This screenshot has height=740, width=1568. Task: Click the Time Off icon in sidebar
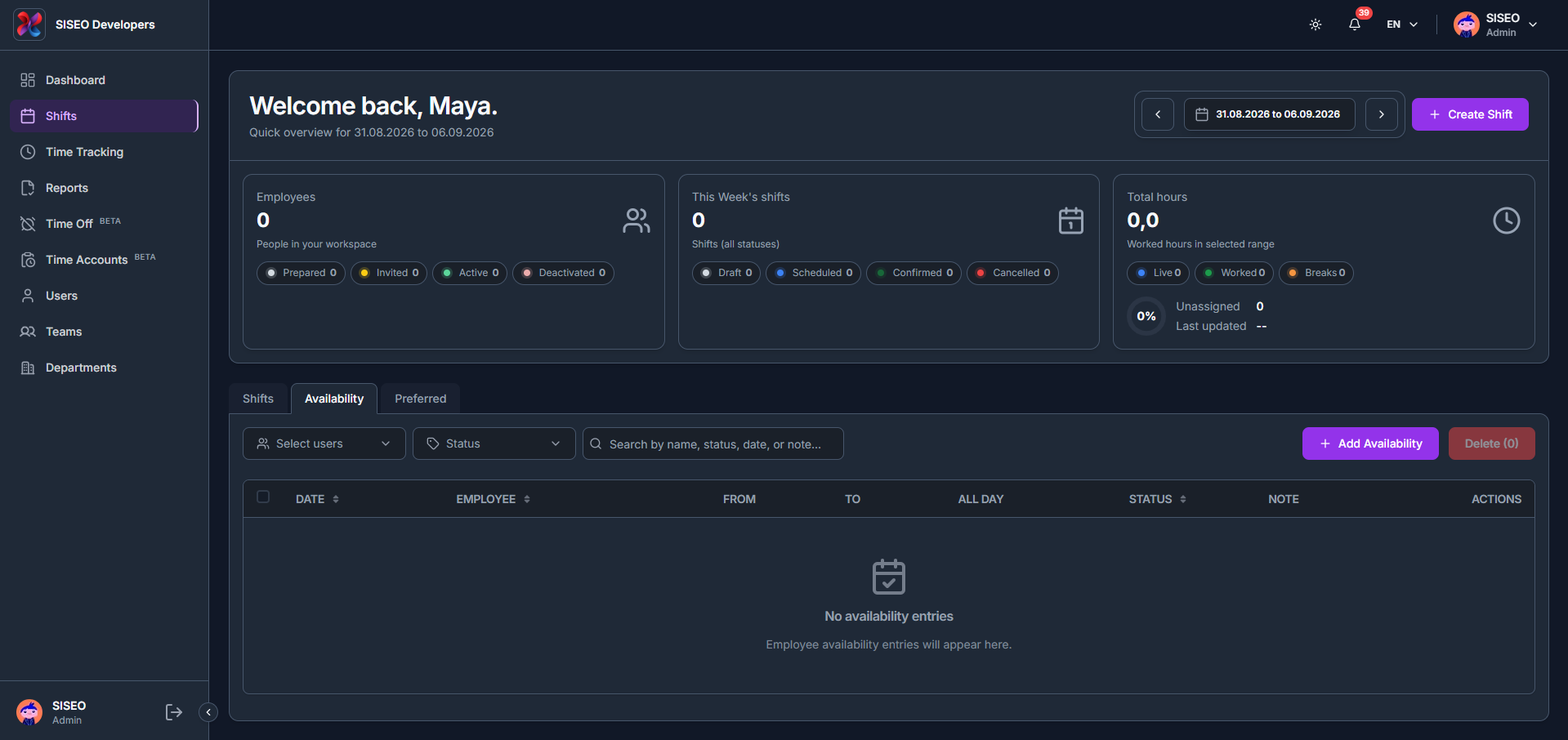(28, 224)
